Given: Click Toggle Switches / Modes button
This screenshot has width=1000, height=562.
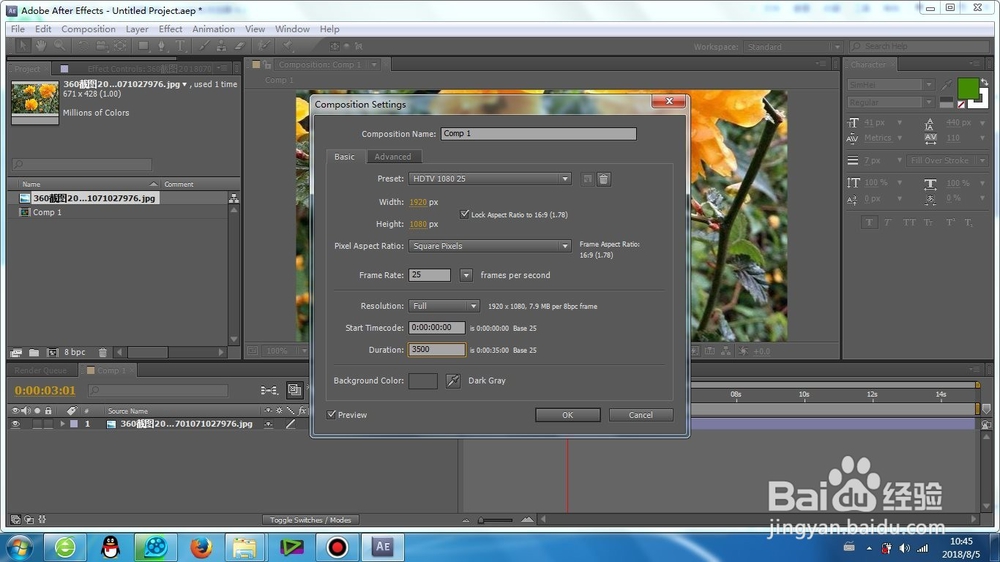Looking at the screenshot, I should point(311,520).
